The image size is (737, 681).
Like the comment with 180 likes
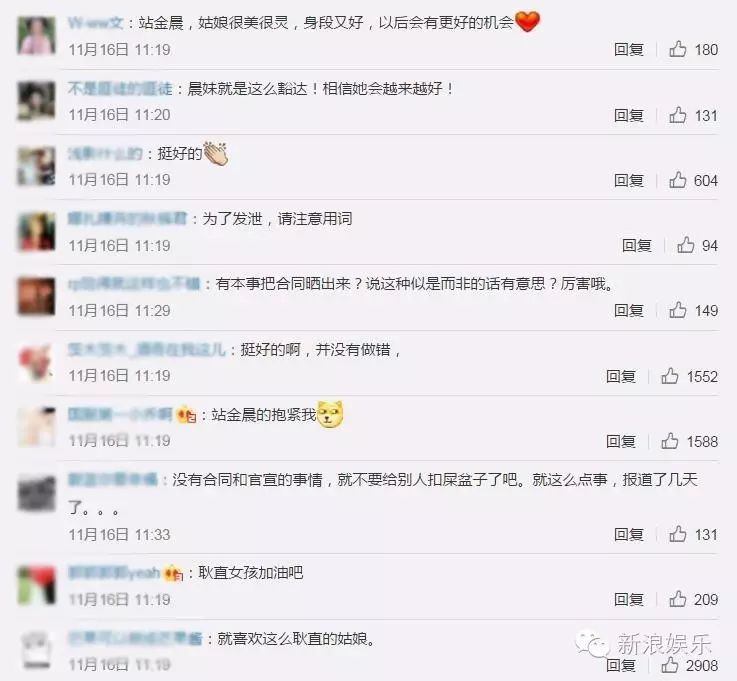click(677, 49)
